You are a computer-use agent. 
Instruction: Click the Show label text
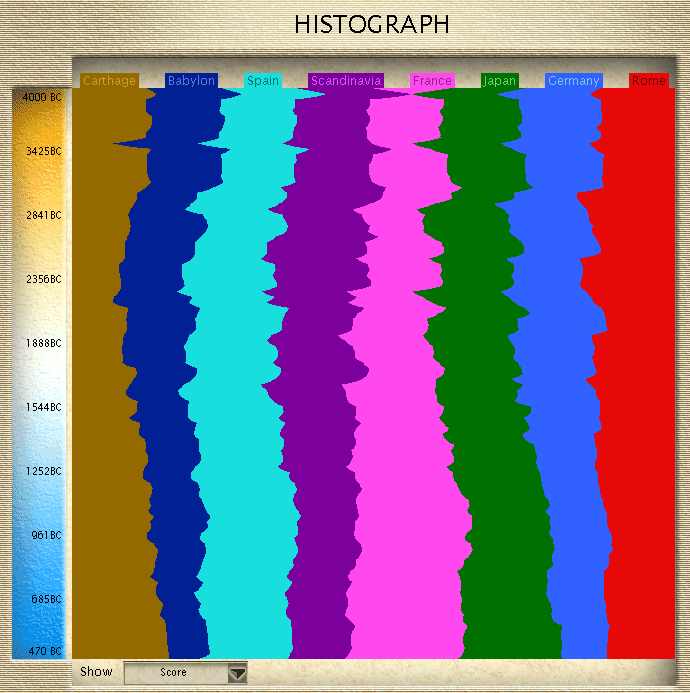coord(96,672)
